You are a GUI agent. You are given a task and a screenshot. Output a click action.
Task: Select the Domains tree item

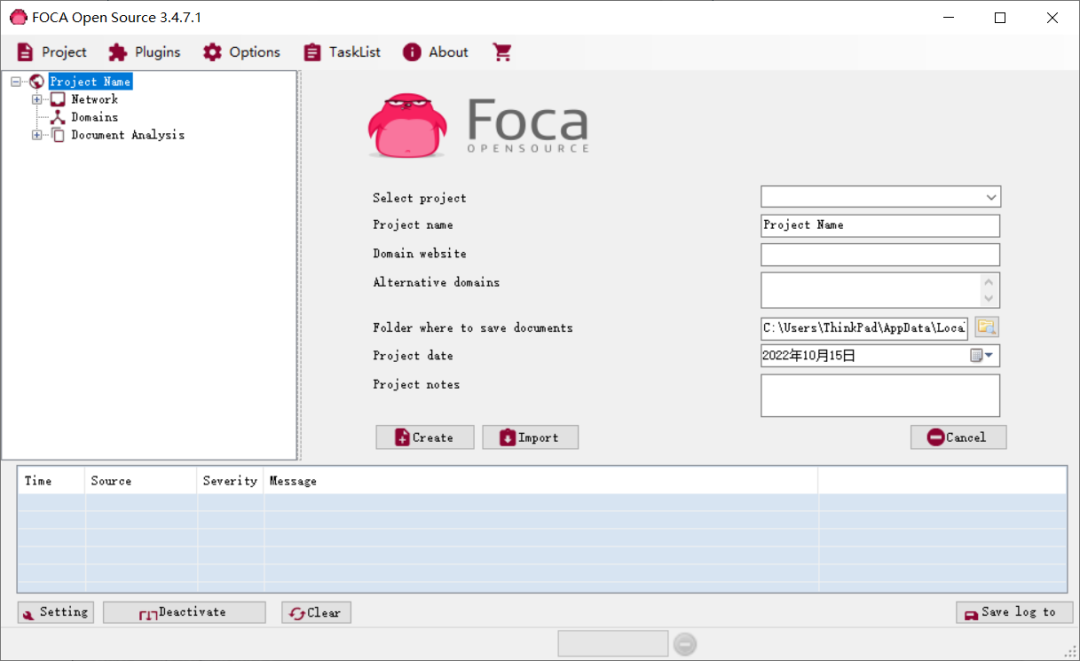[94, 118]
